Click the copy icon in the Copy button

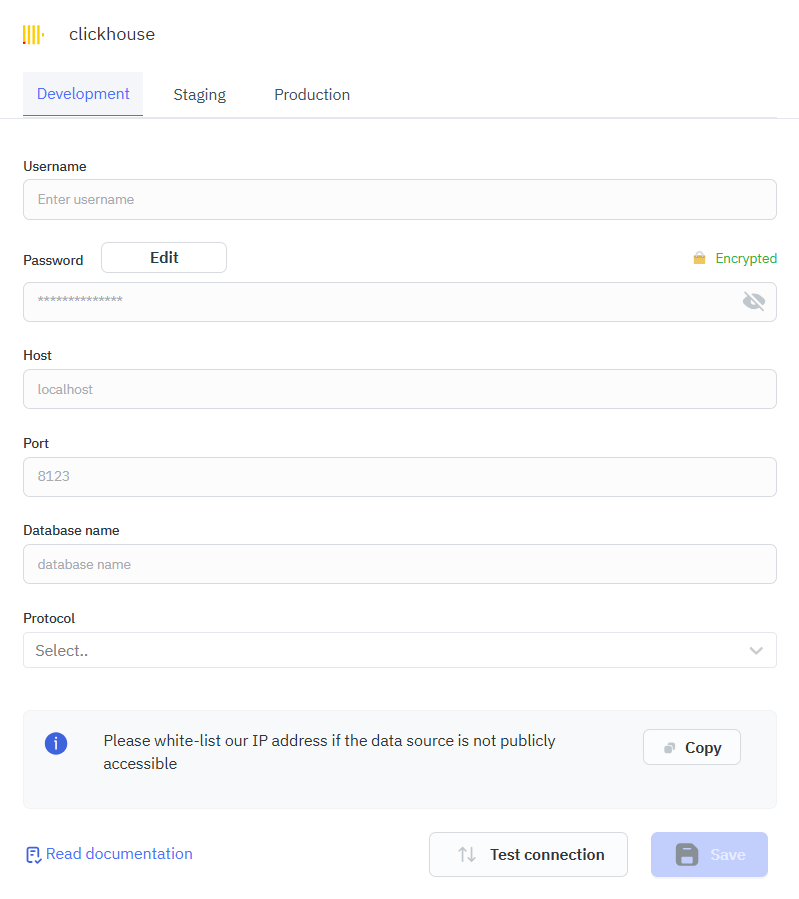(669, 748)
